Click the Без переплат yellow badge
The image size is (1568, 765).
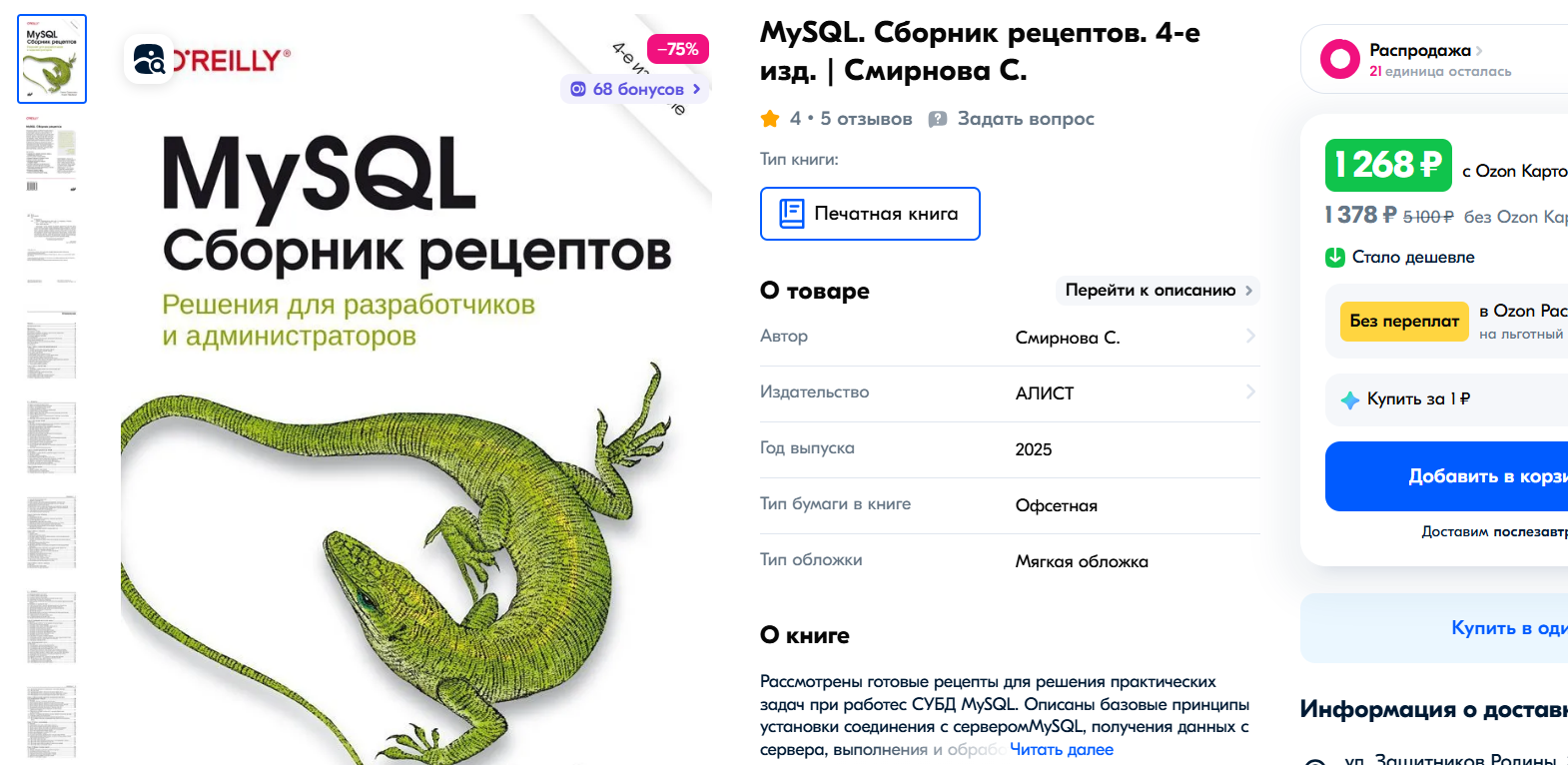pos(1403,321)
